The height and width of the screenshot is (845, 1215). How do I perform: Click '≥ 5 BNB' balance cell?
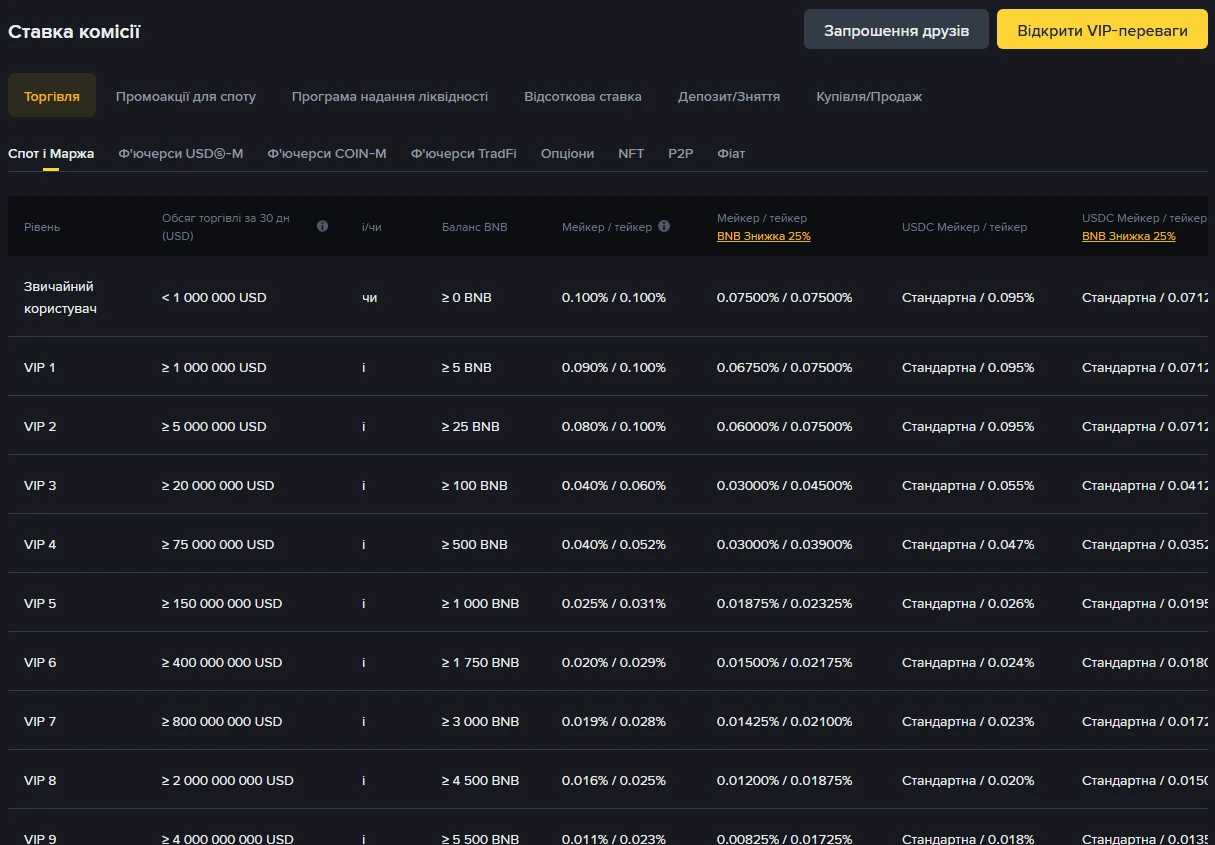(467, 367)
